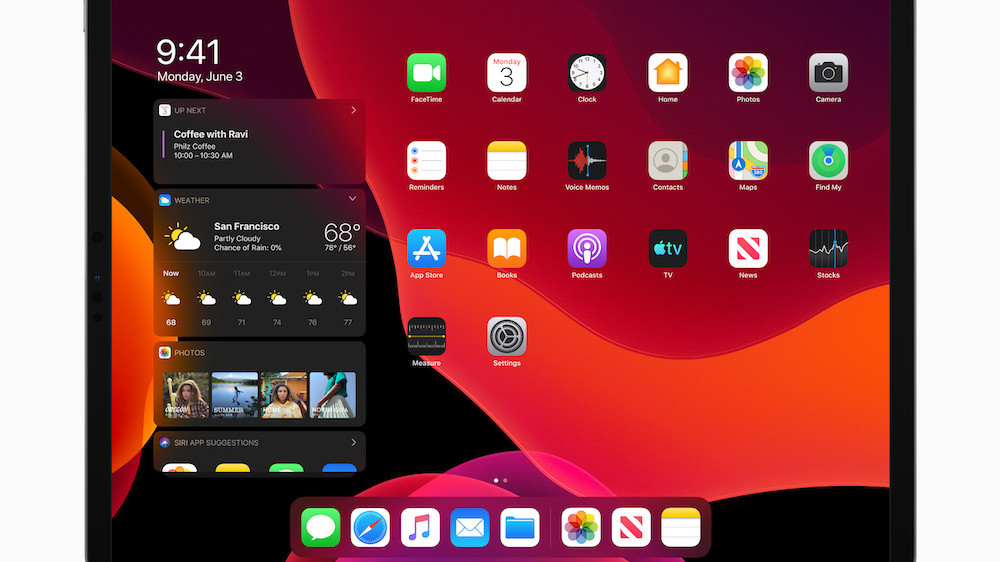Tap the Coffee with Ravi event
Image resolution: width=1000 pixels, height=562 pixels.
click(x=210, y=144)
